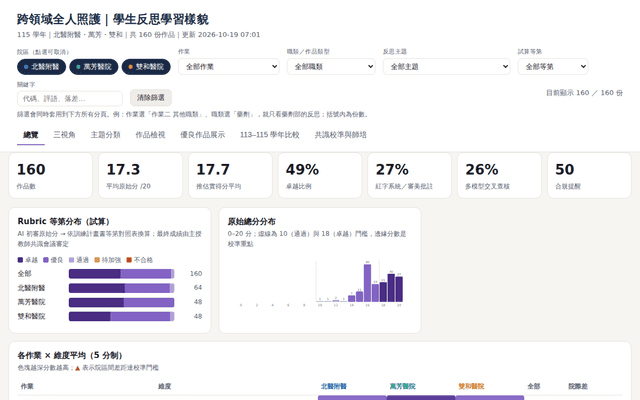Click the 作業 table column header
This screenshot has height=400, width=640.
click(27, 386)
